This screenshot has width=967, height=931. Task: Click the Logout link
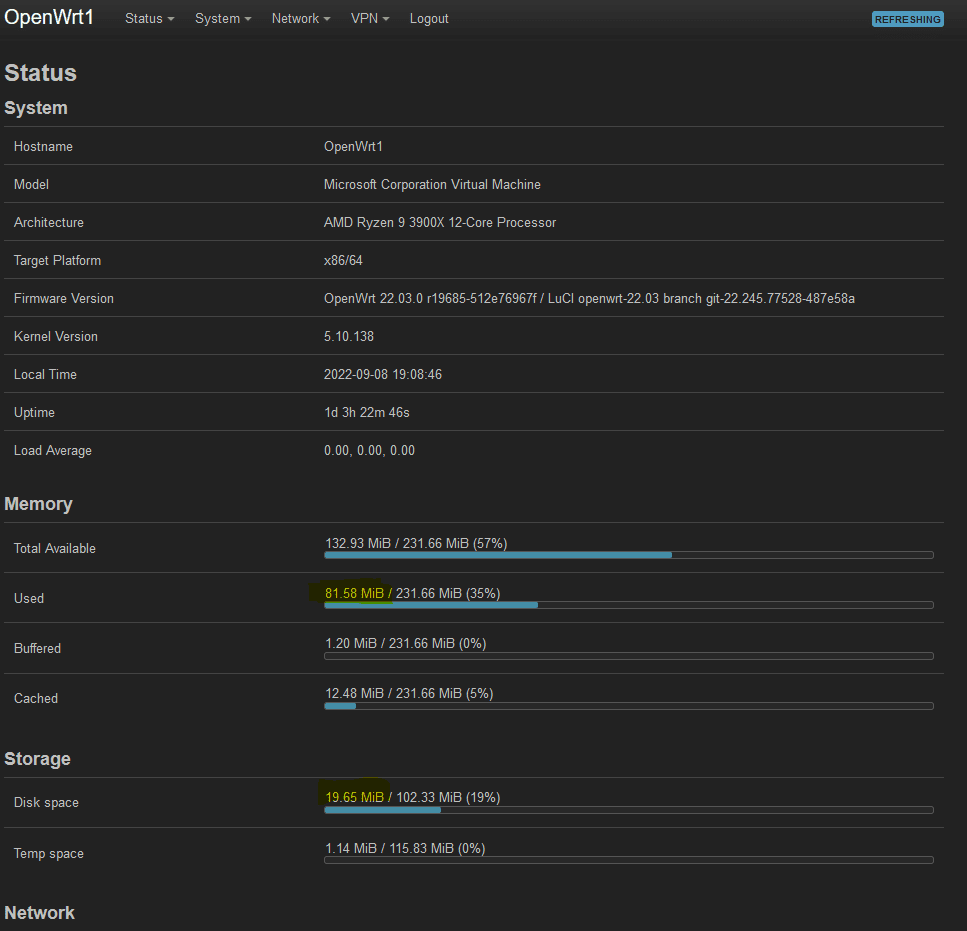click(429, 18)
